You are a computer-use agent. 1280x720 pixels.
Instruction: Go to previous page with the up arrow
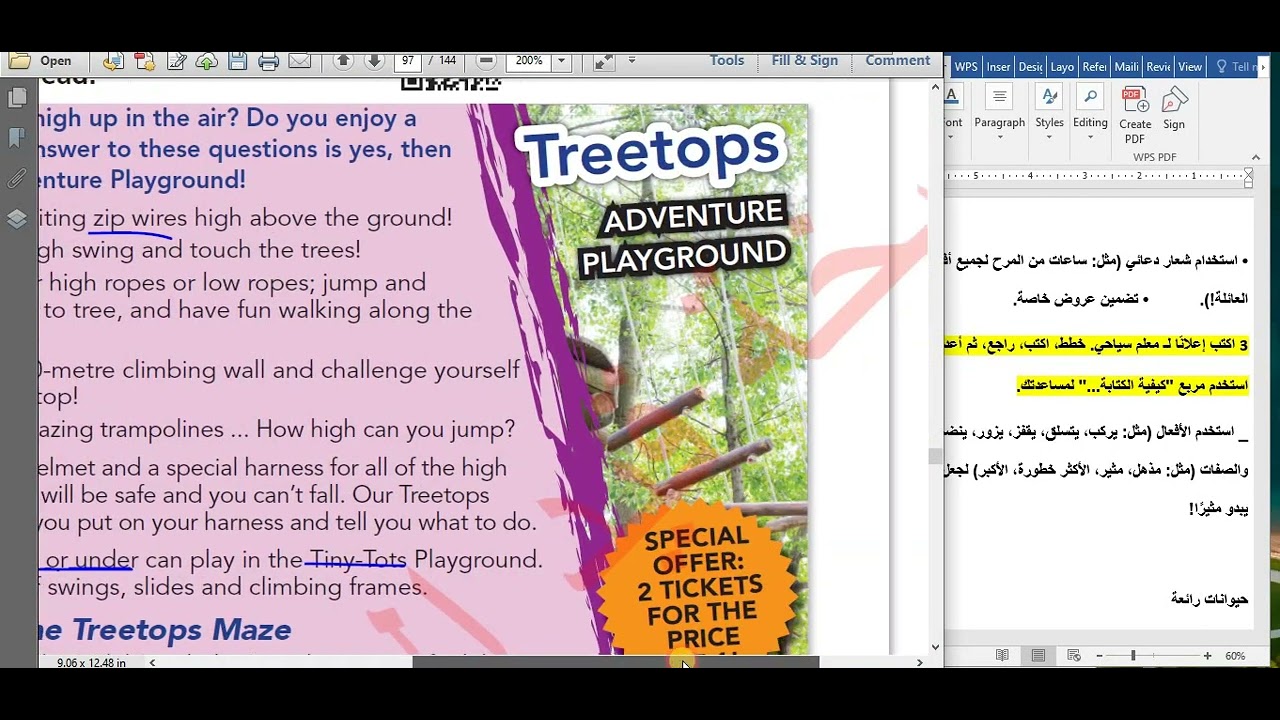343,61
